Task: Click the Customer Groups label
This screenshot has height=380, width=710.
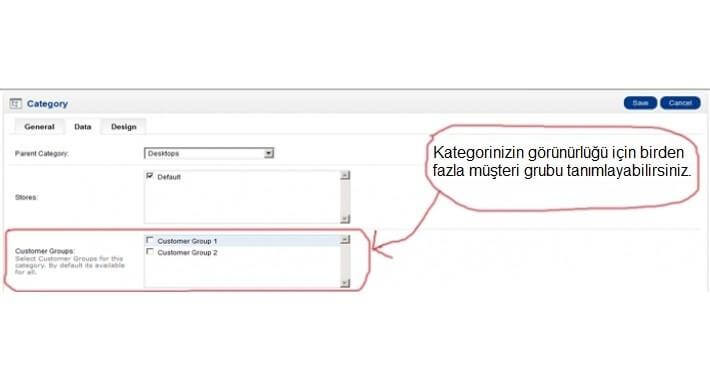Action: [45, 250]
